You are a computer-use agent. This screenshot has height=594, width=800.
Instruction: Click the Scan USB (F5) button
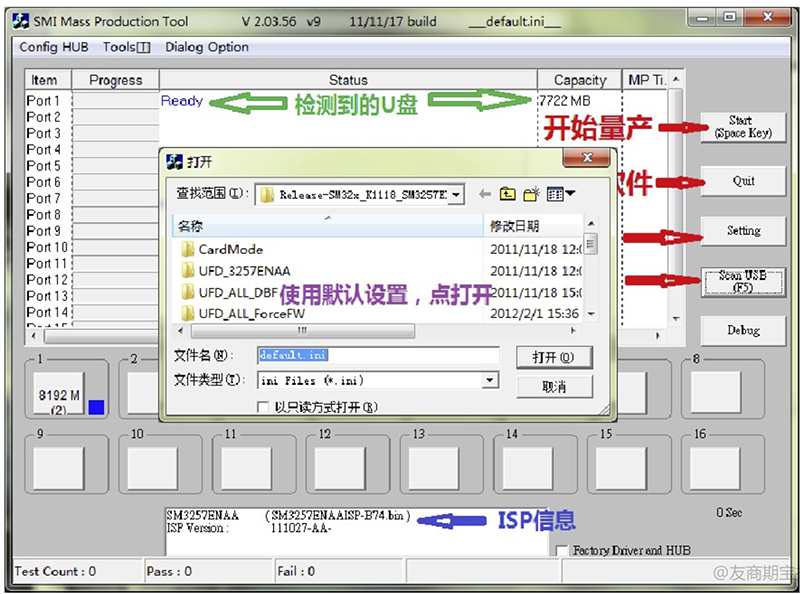point(743,281)
